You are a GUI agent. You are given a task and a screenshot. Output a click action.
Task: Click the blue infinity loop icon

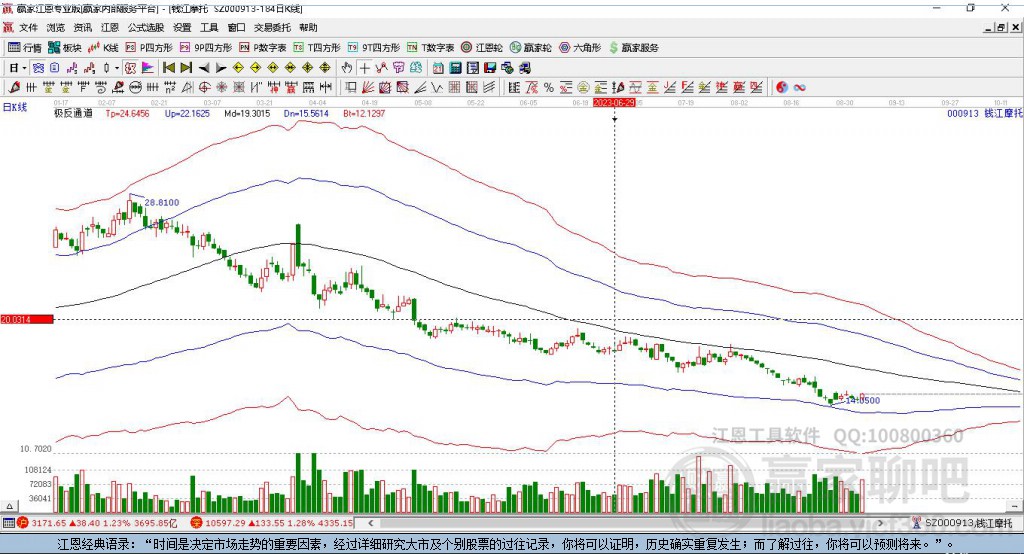pyautogui.click(x=799, y=87)
